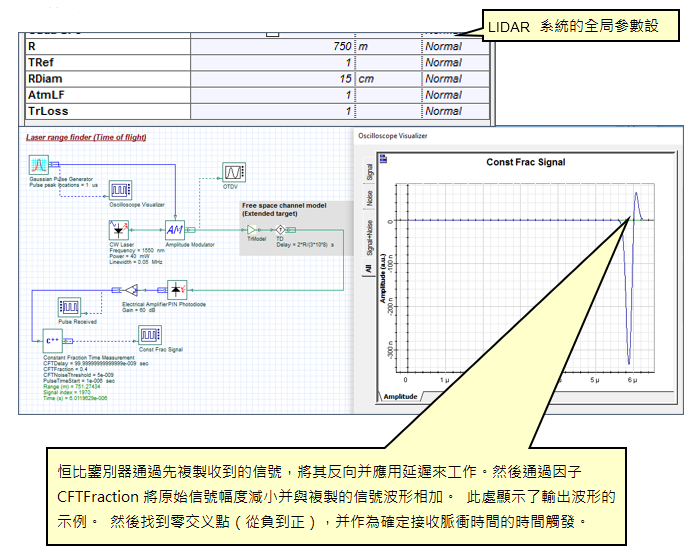Click the 1 µ tick on time axis
Image resolution: width=687 pixels, height=553 pixels.
(x=445, y=380)
